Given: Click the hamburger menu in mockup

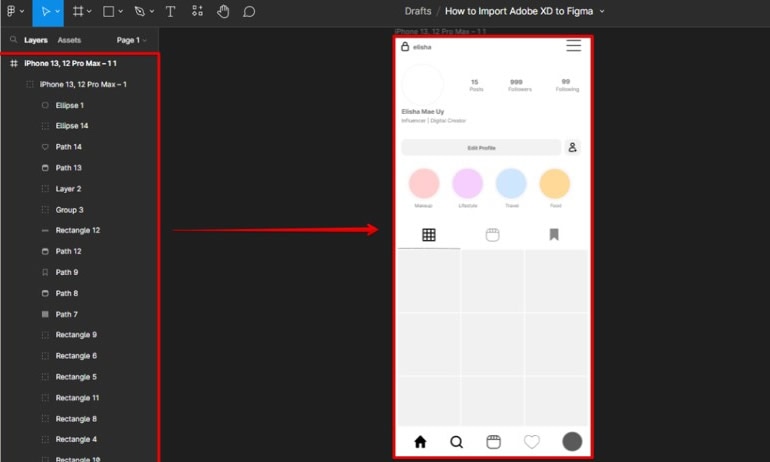Looking at the screenshot, I should point(574,46).
